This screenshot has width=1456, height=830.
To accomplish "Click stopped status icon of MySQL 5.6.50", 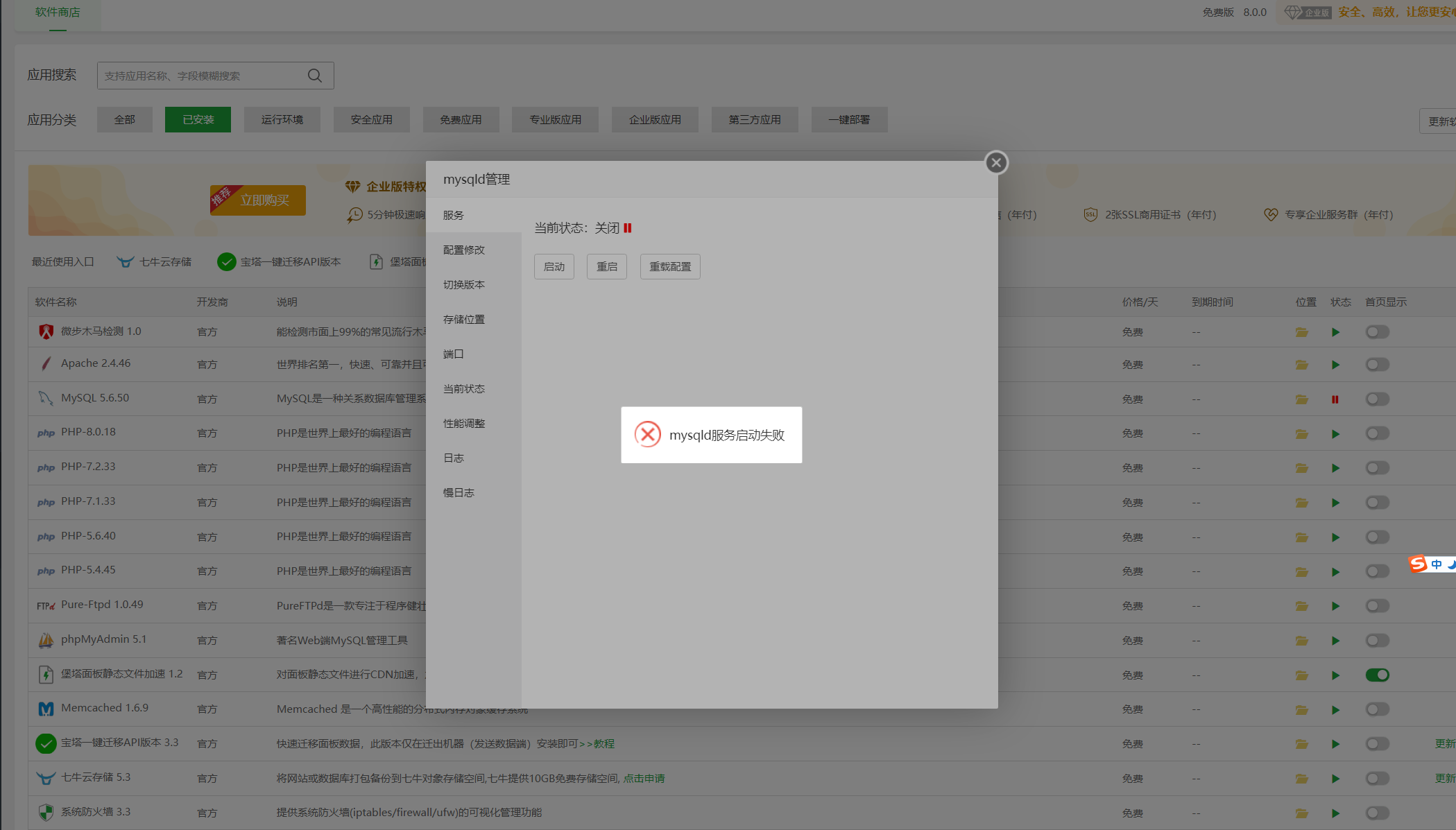I will coord(1335,399).
